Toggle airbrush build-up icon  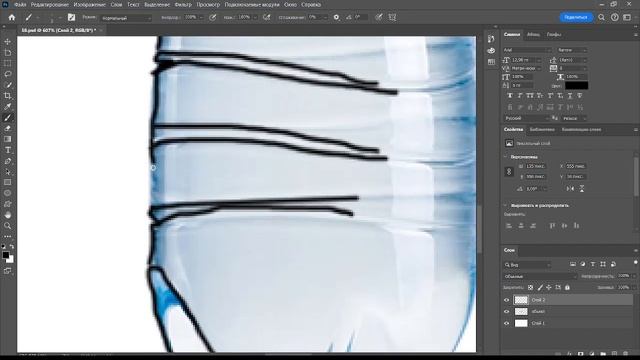(267, 18)
